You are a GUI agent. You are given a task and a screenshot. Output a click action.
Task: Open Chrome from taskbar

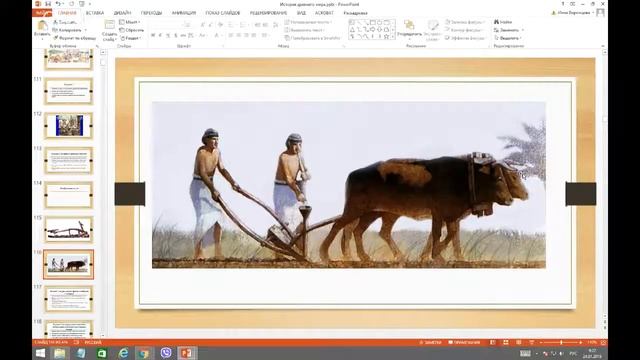pyautogui.click(x=144, y=353)
